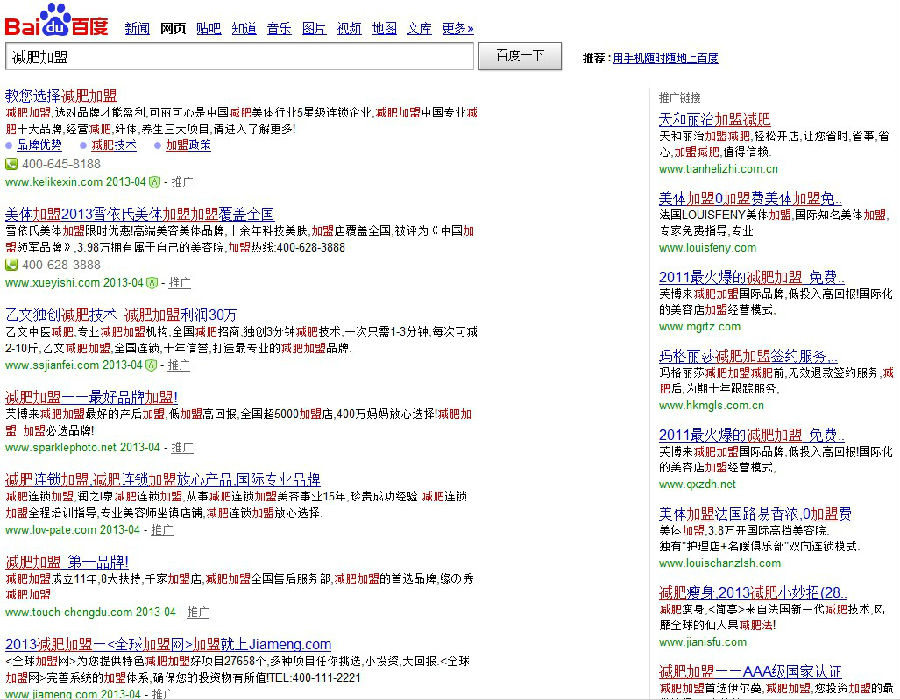This screenshot has height=700, width=900.
Task: Open the 新闻 (News) tab
Action: point(137,28)
